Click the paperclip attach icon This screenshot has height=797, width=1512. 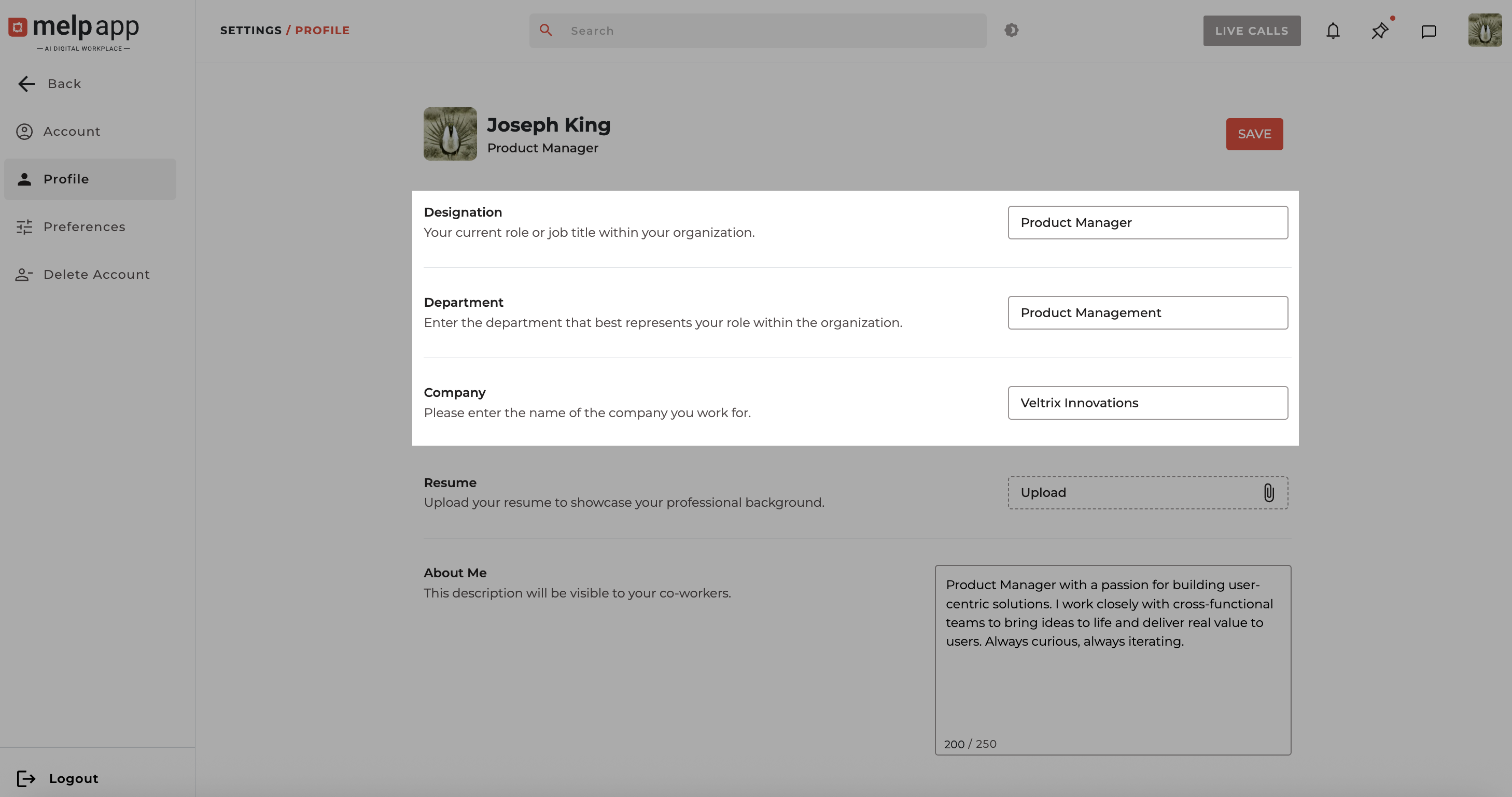[1268, 493]
